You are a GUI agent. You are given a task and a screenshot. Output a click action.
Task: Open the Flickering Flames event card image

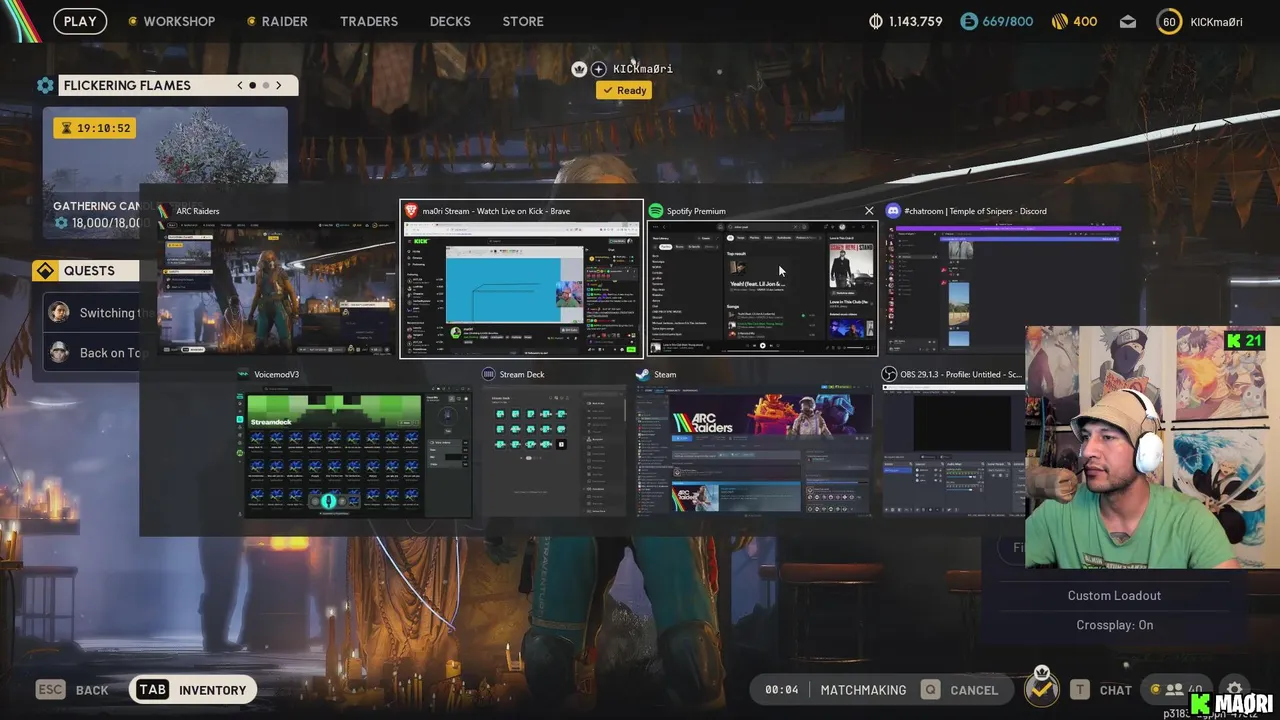pos(165,172)
